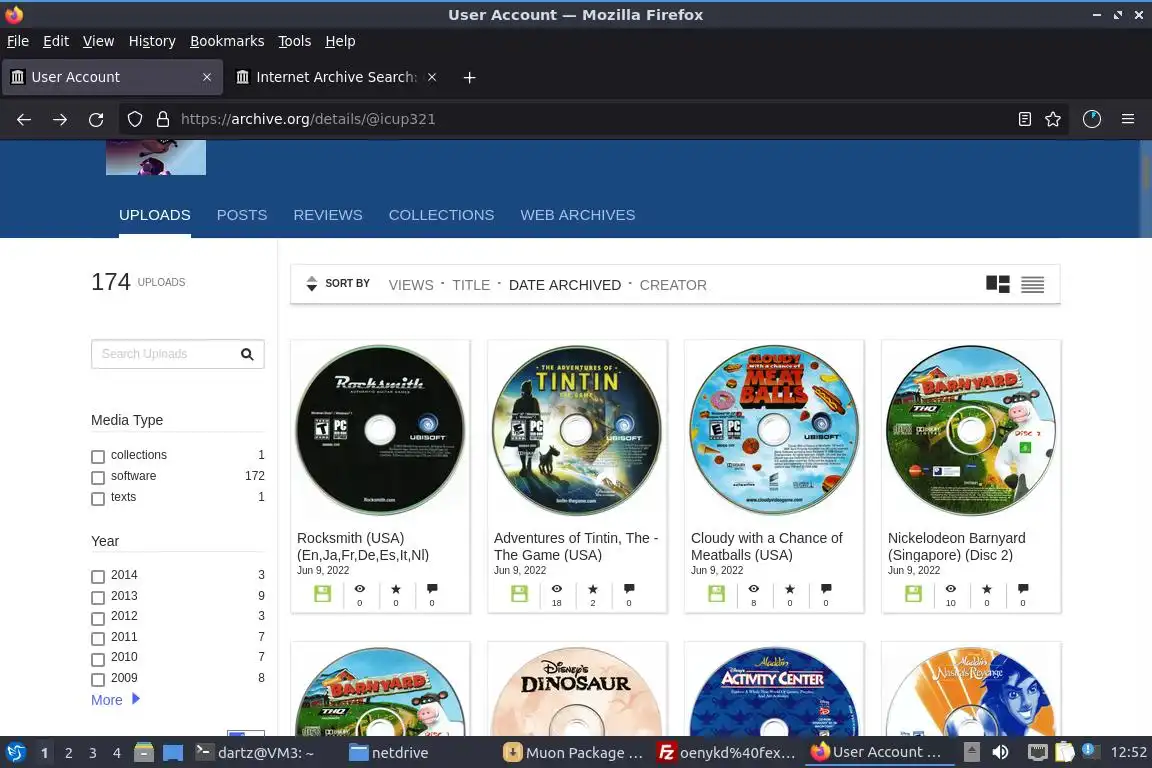The height and width of the screenshot is (768, 1152).
Task: Go back to the previous page
Action: 24,119
